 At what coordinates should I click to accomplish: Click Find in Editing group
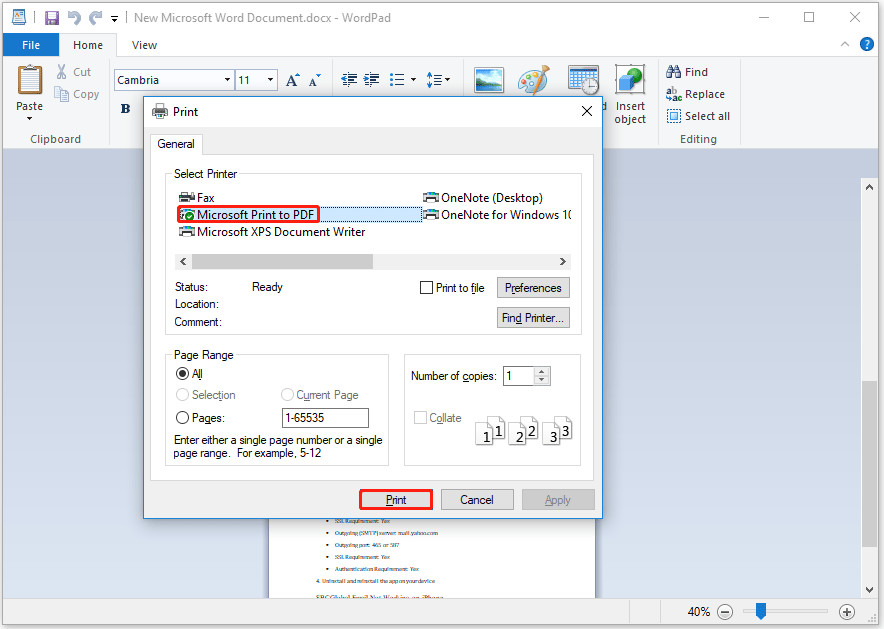tap(687, 72)
